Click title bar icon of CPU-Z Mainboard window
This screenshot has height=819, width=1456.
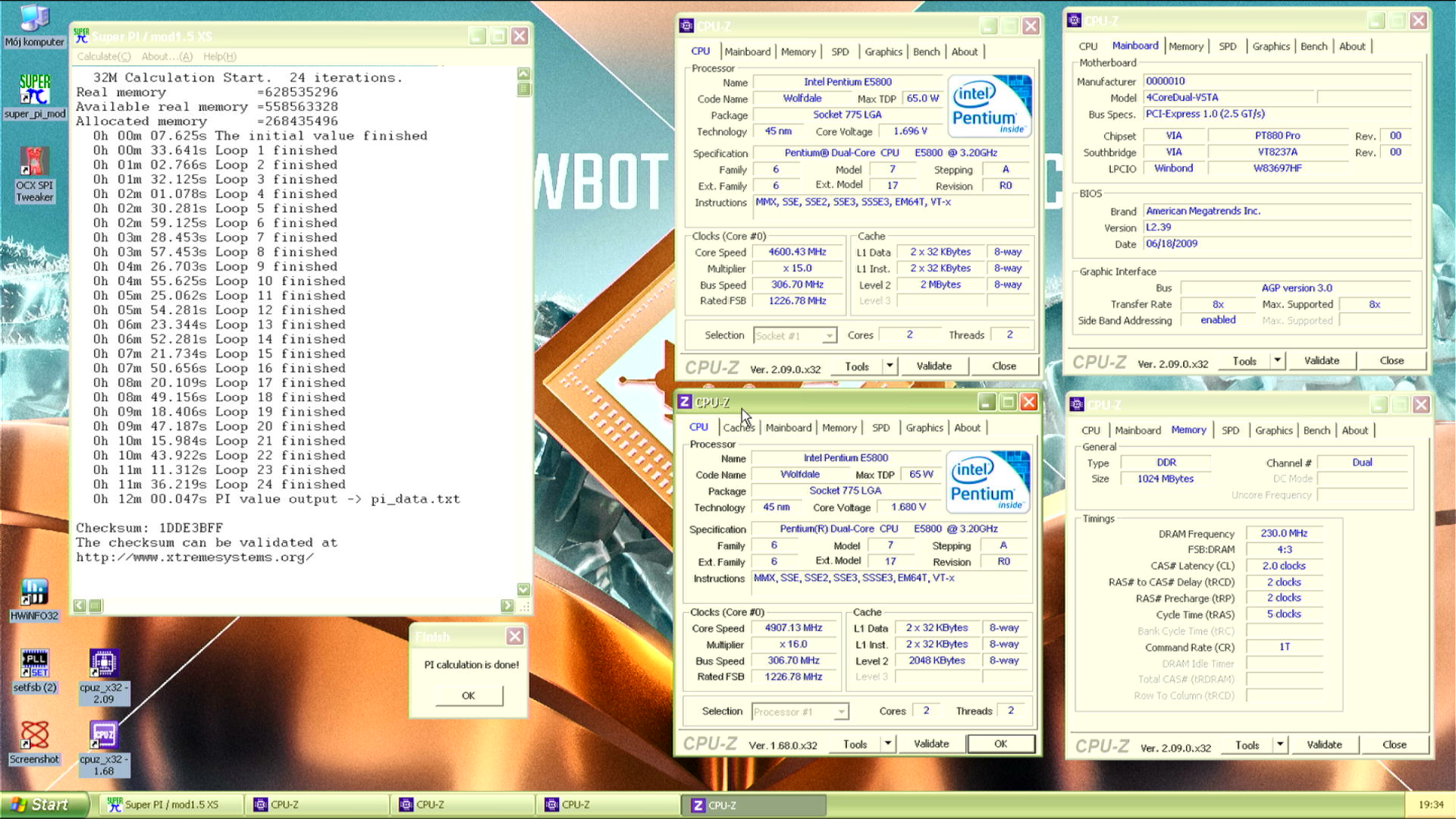1075,20
